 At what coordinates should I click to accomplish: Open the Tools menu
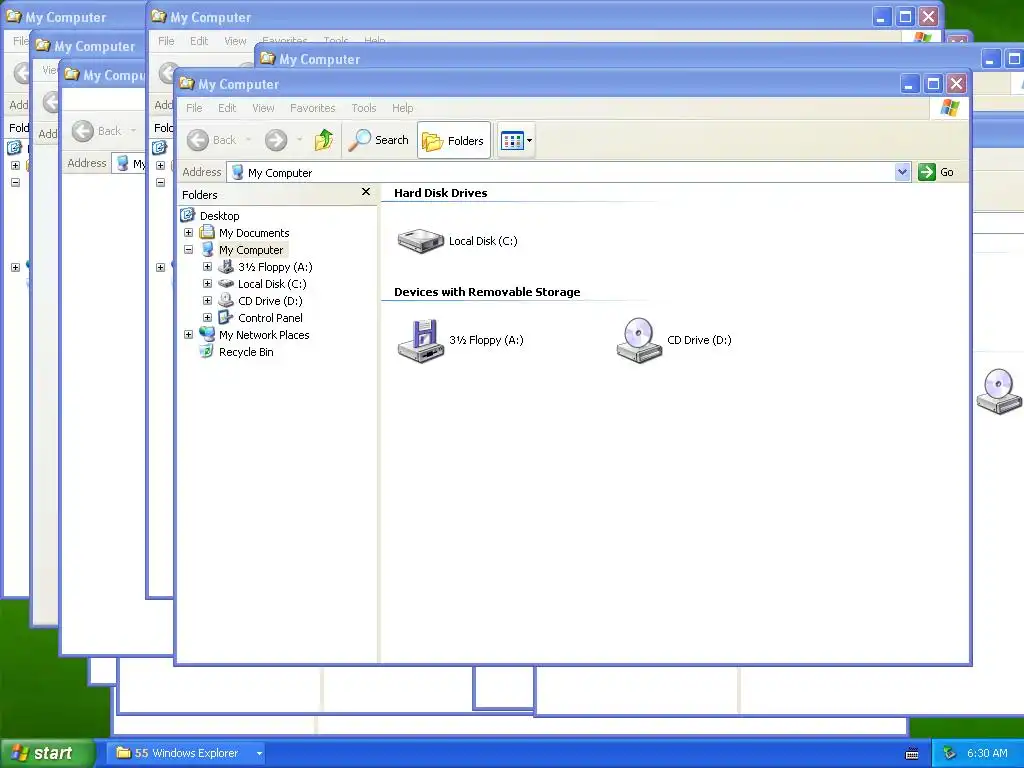364,108
